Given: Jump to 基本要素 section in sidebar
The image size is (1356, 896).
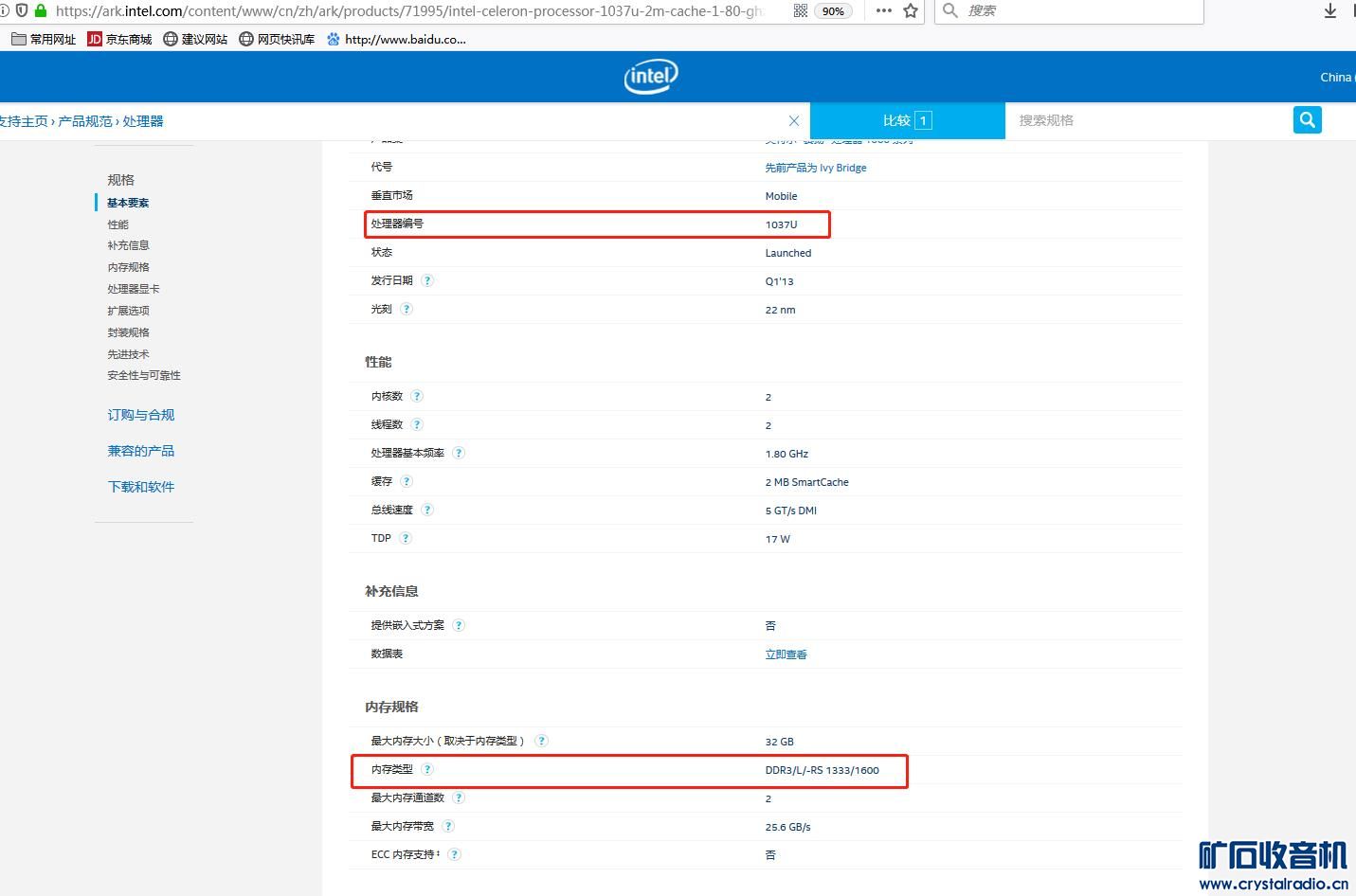Looking at the screenshot, I should click(x=128, y=203).
